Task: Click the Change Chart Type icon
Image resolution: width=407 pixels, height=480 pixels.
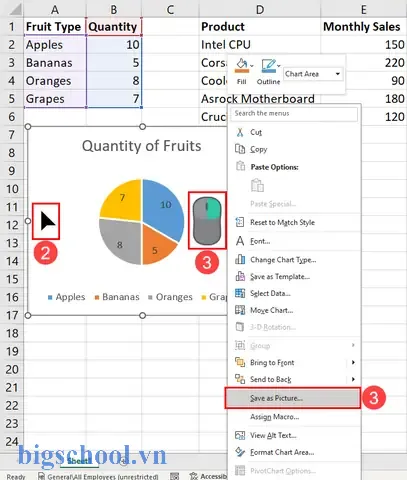Action: [240, 259]
